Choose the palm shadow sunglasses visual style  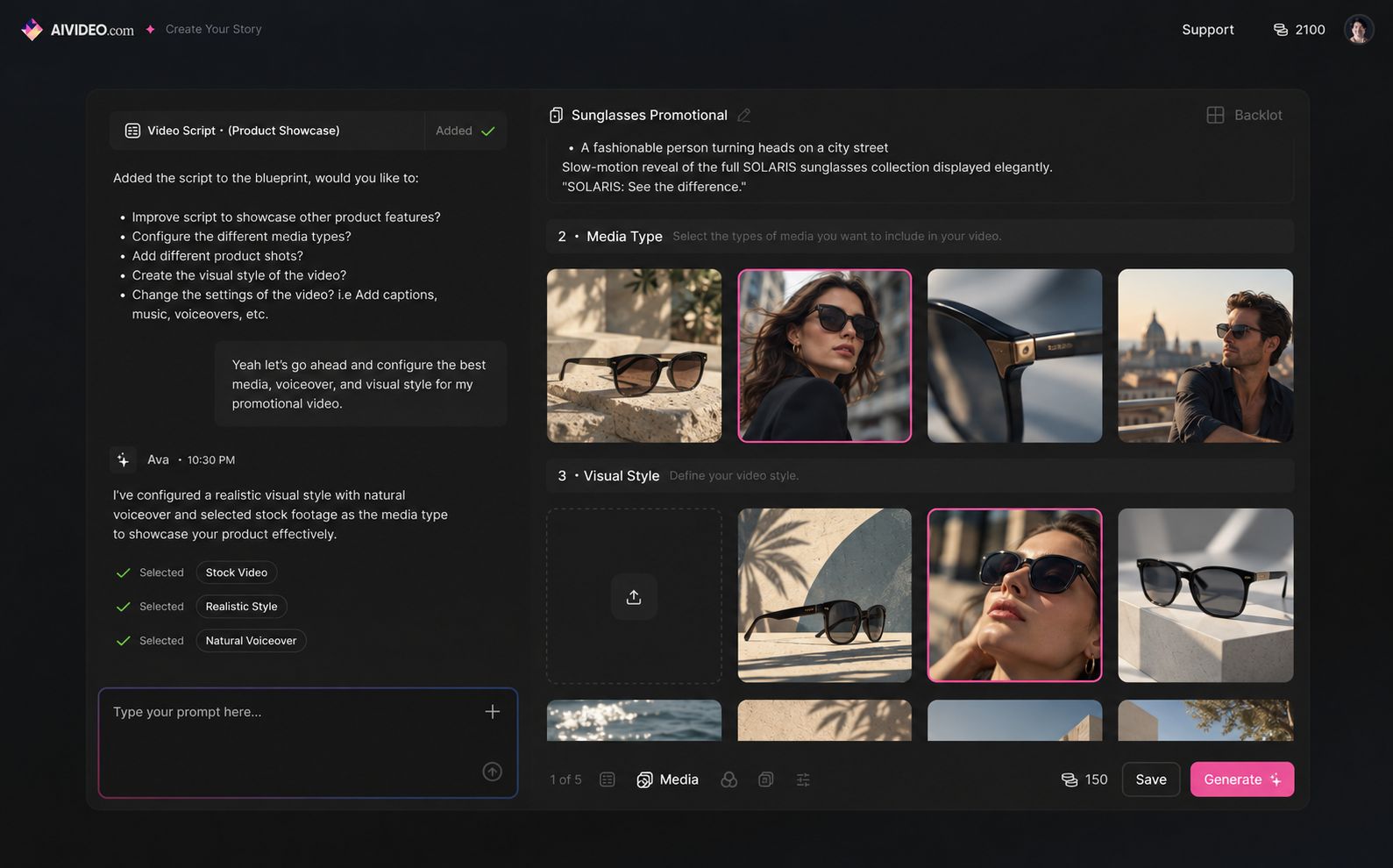[825, 596]
